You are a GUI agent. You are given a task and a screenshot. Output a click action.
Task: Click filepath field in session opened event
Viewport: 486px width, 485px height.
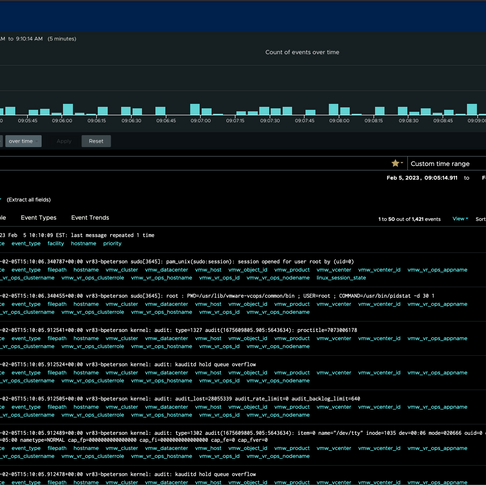(x=57, y=270)
